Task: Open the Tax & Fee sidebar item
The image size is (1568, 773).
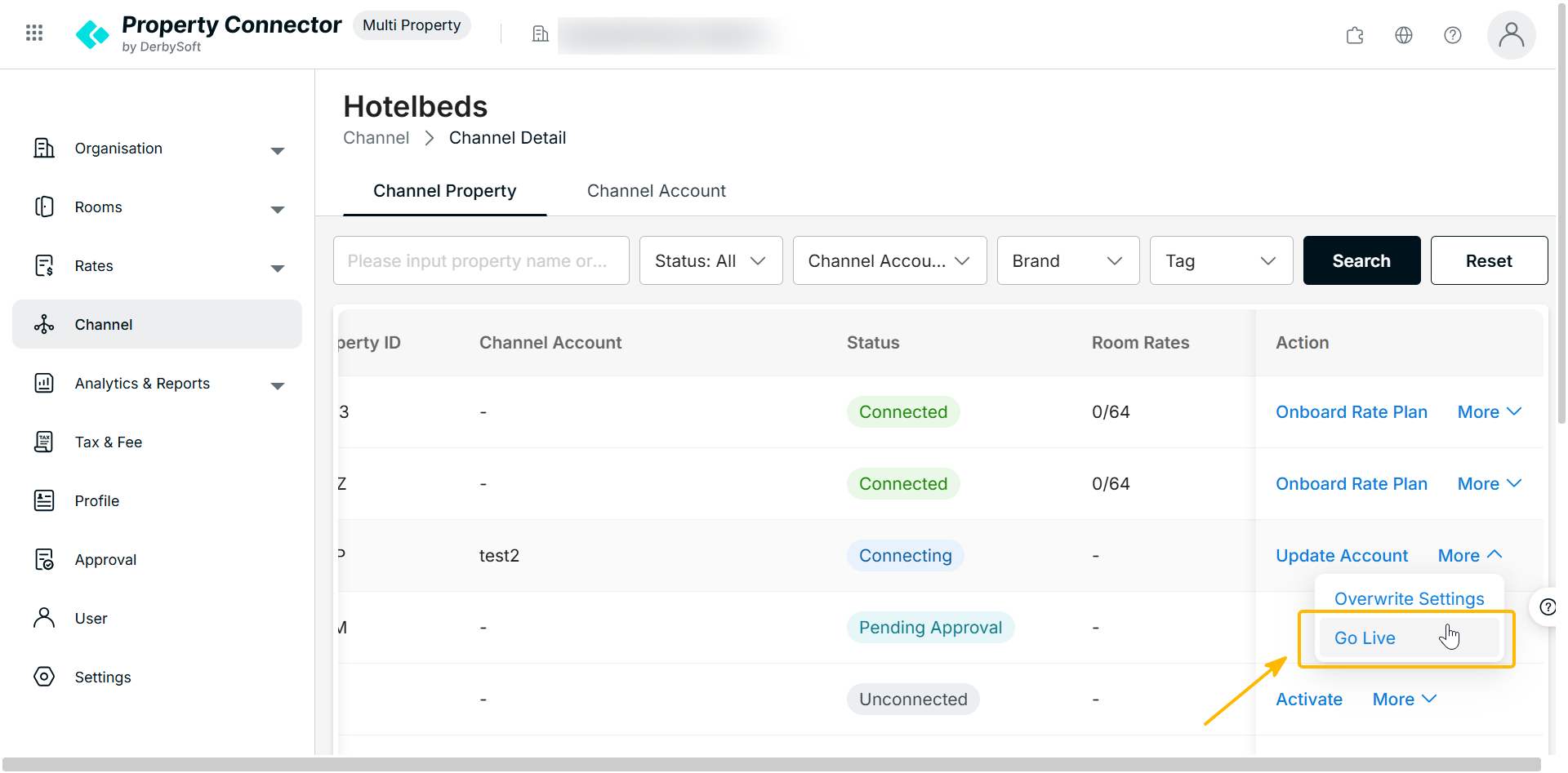Action: tap(157, 442)
